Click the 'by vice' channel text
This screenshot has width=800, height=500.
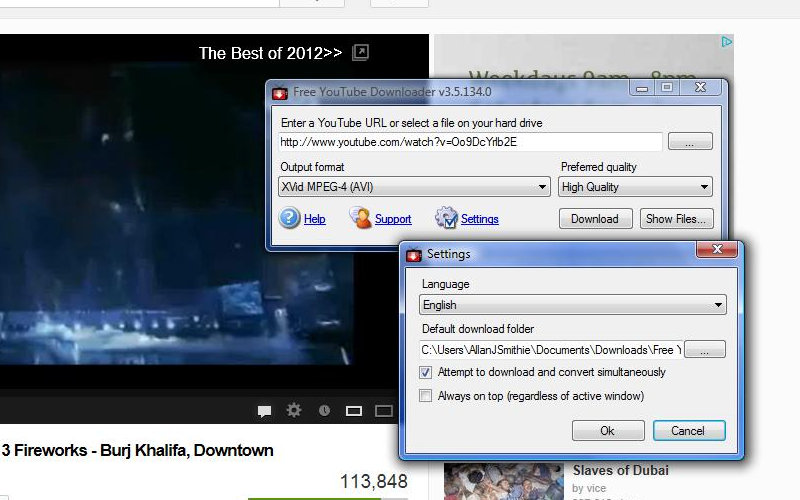(x=589, y=488)
